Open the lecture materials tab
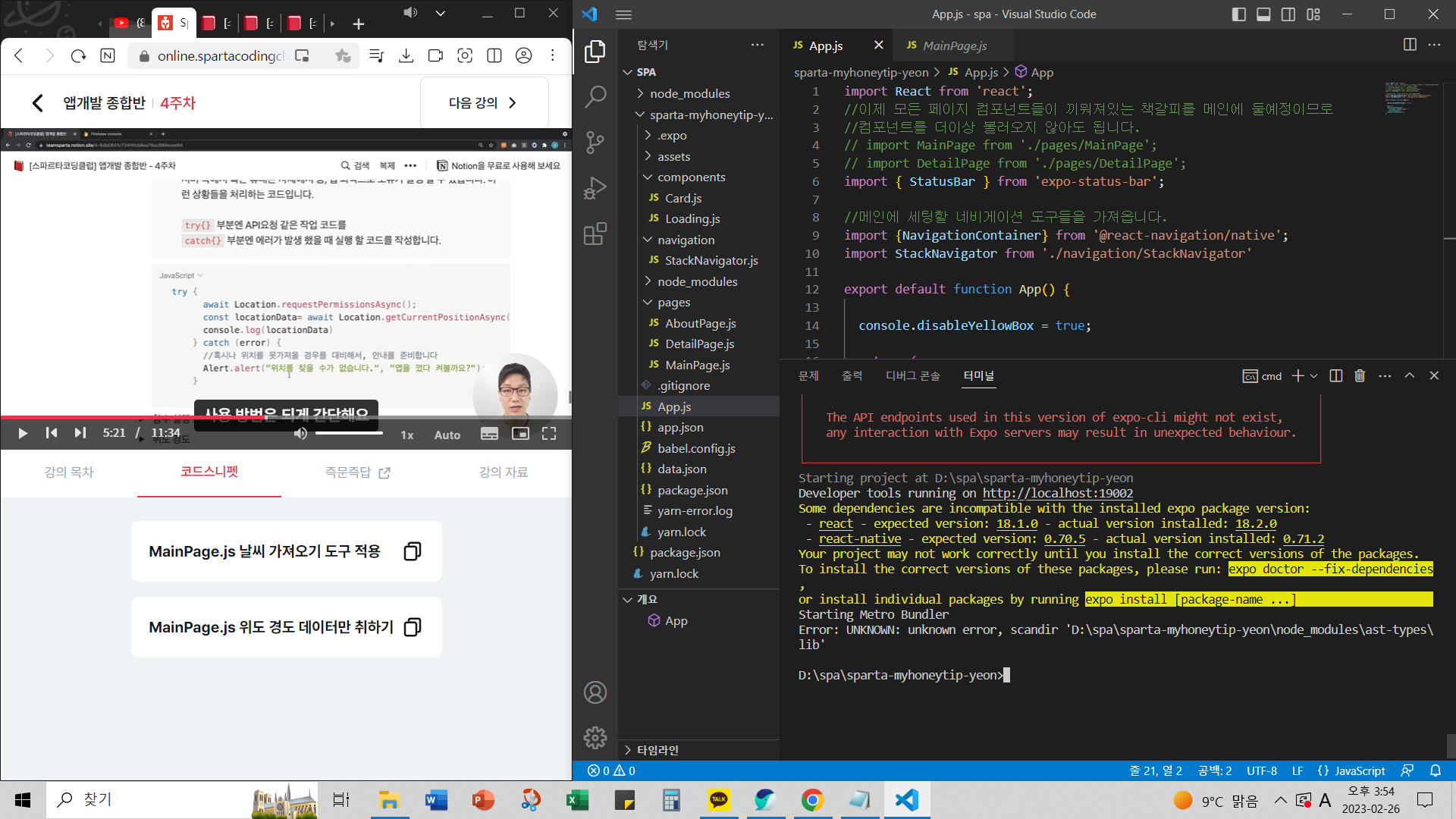1456x819 pixels. pyautogui.click(x=504, y=472)
